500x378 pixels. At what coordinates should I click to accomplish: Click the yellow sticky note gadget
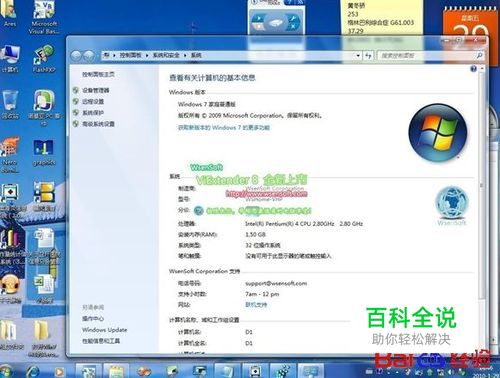(382, 17)
